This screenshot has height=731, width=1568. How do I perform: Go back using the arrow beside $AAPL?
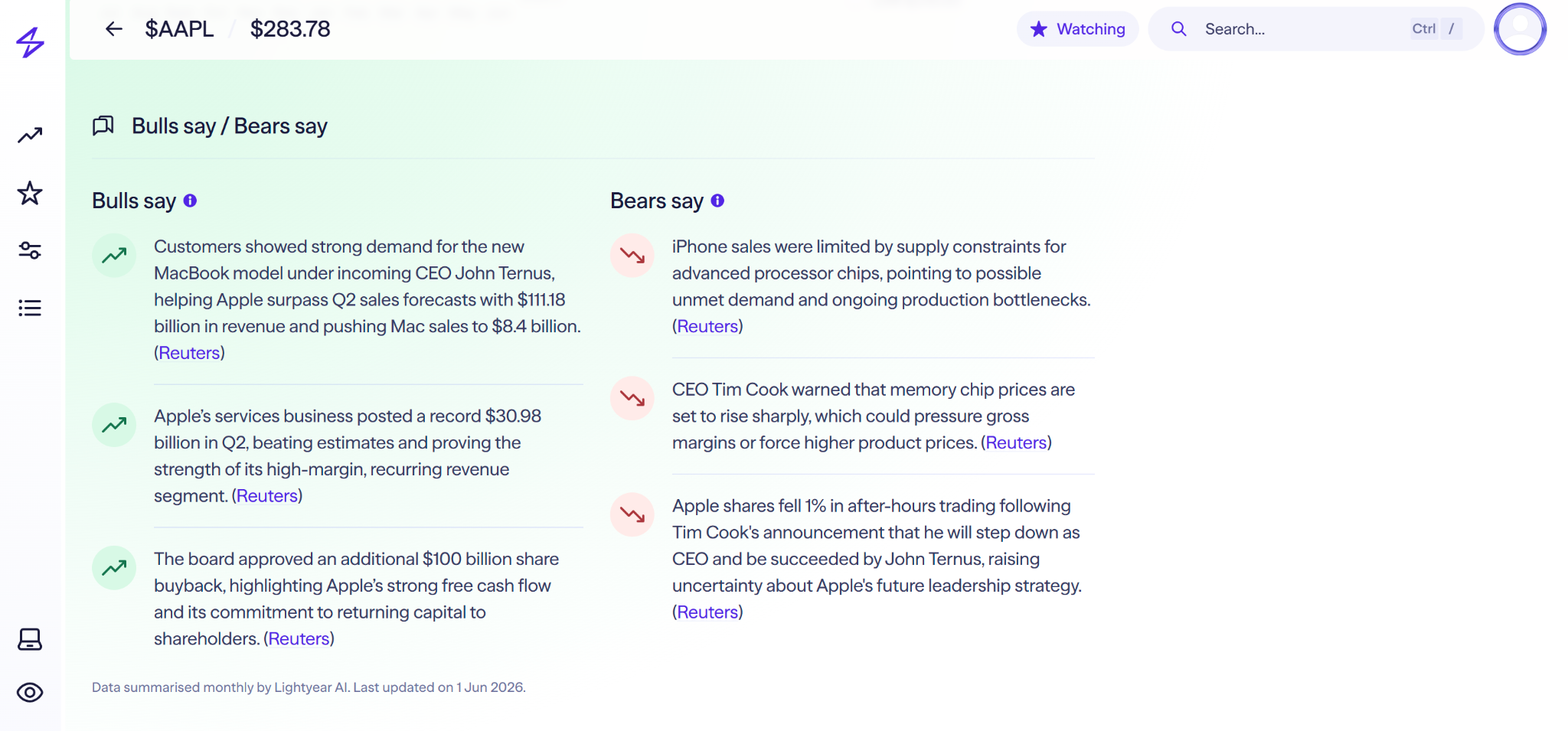click(114, 29)
